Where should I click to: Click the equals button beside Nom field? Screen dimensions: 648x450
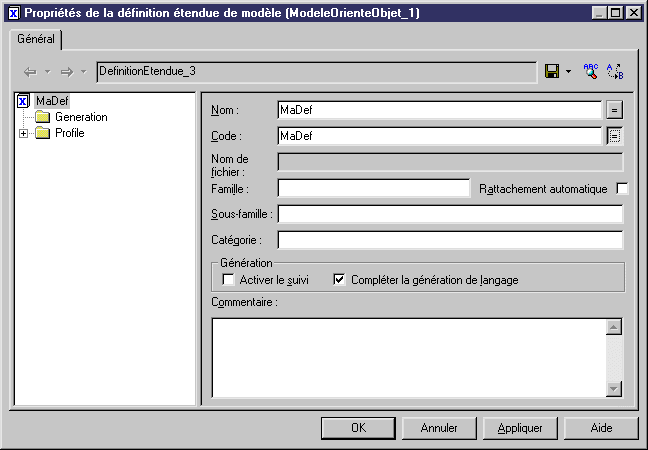(x=615, y=110)
